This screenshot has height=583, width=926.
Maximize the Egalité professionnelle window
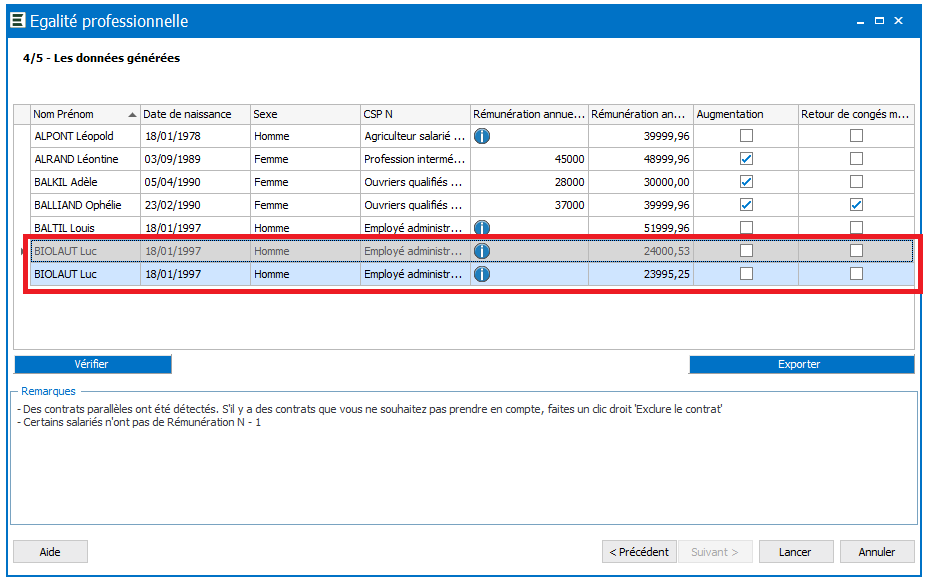879,21
